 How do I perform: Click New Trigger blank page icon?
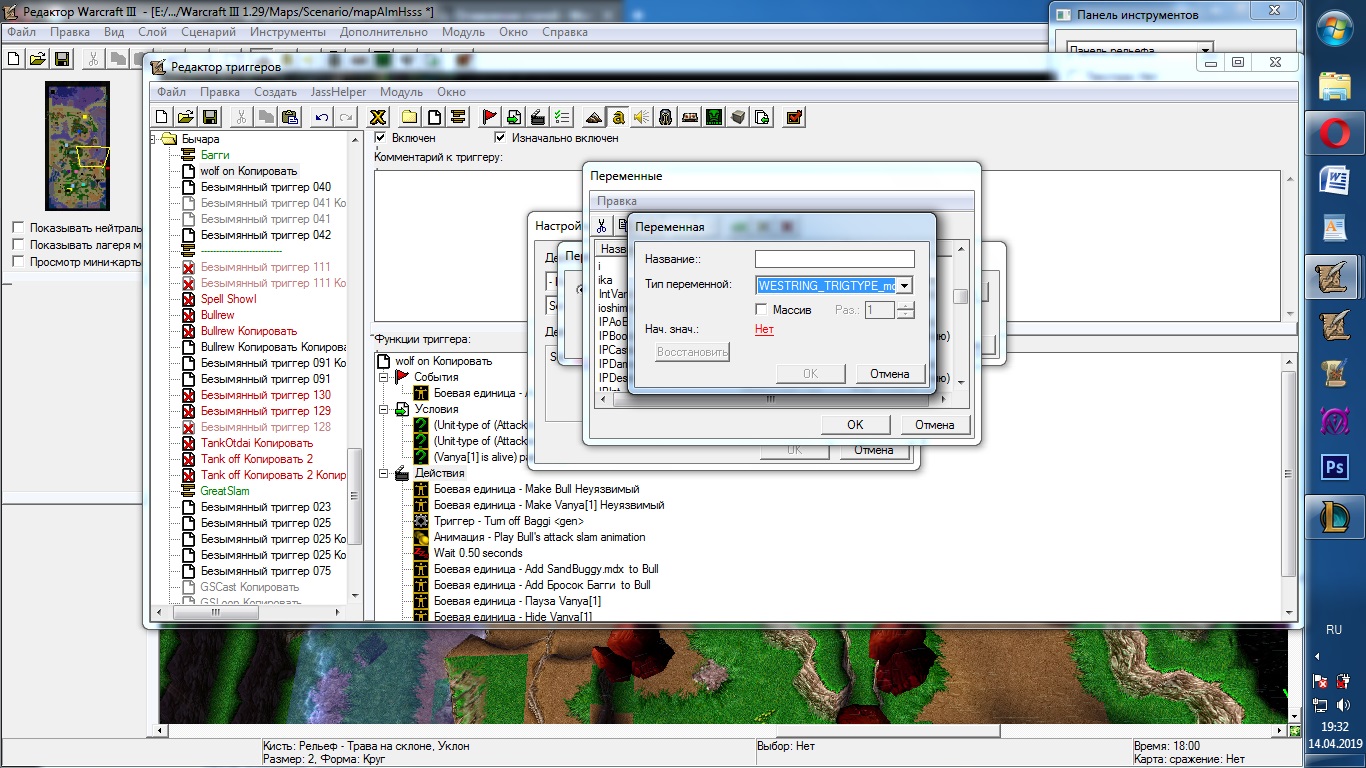(x=434, y=117)
